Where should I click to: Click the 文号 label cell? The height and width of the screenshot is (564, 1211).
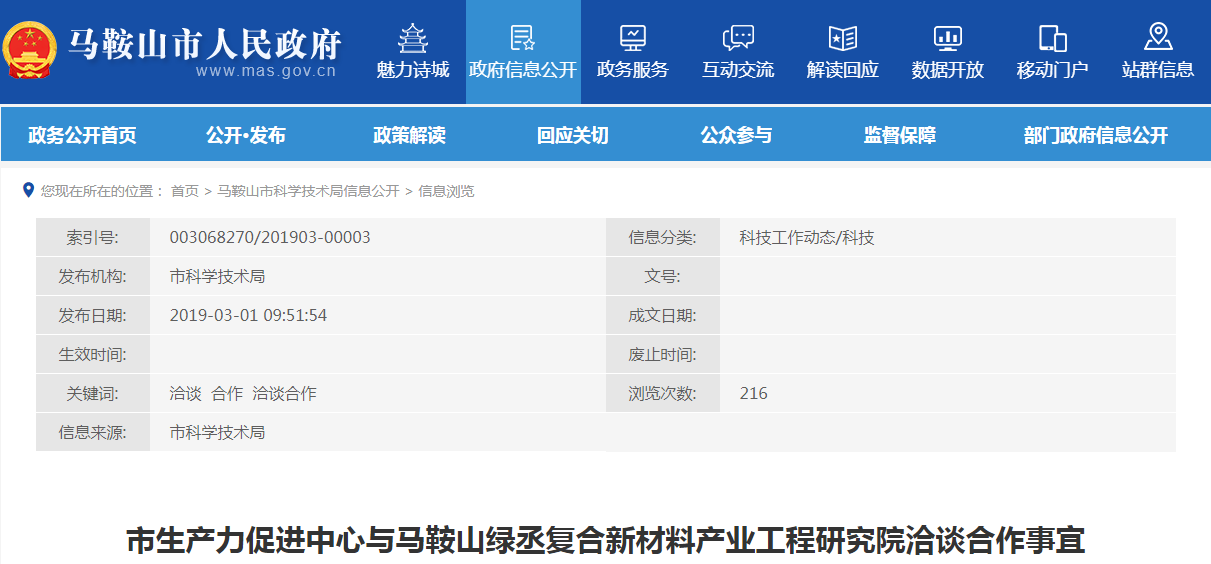pyautogui.click(x=663, y=277)
